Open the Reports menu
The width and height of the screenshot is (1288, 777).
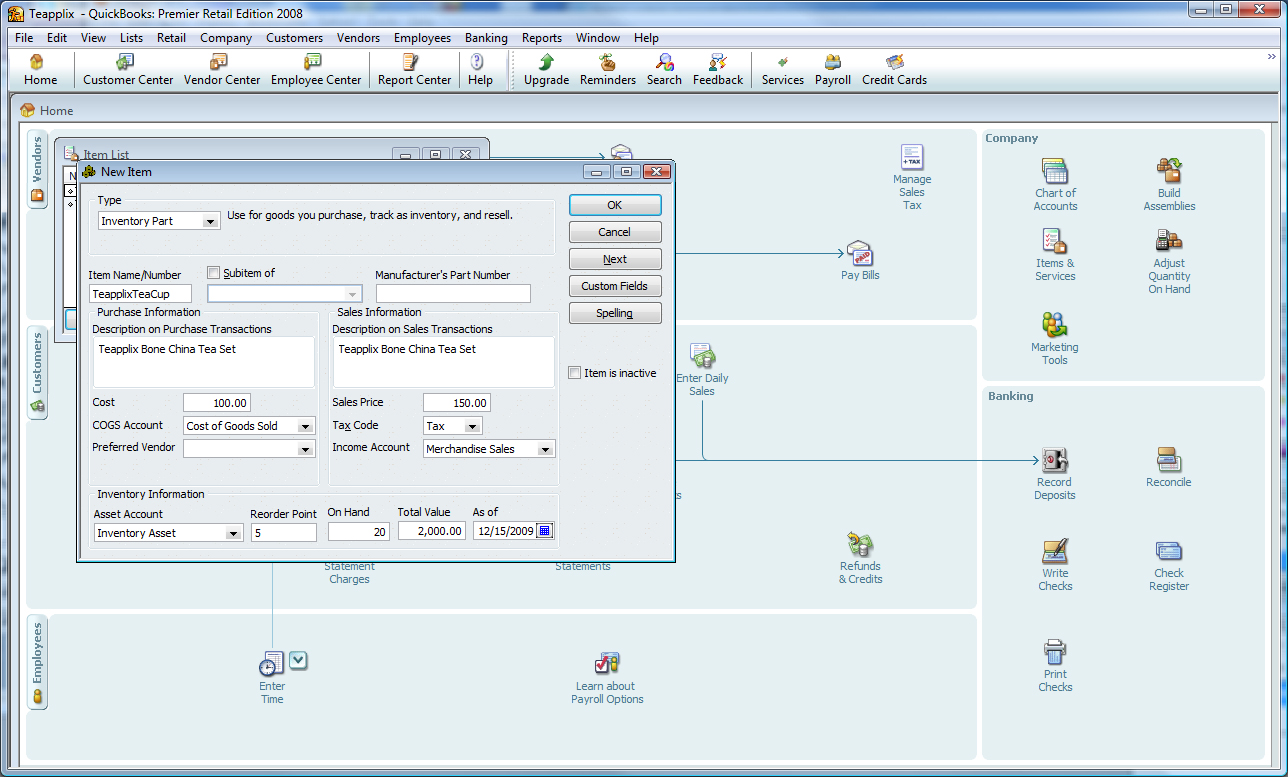(x=542, y=38)
